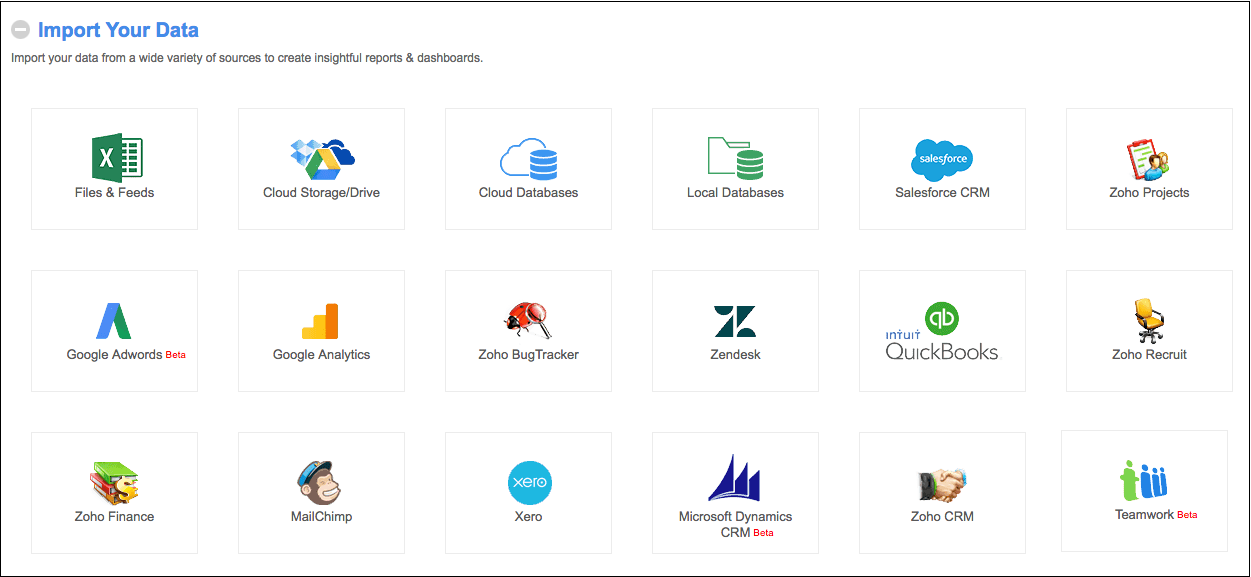Click the Teamwork label text

coord(1144,514)
